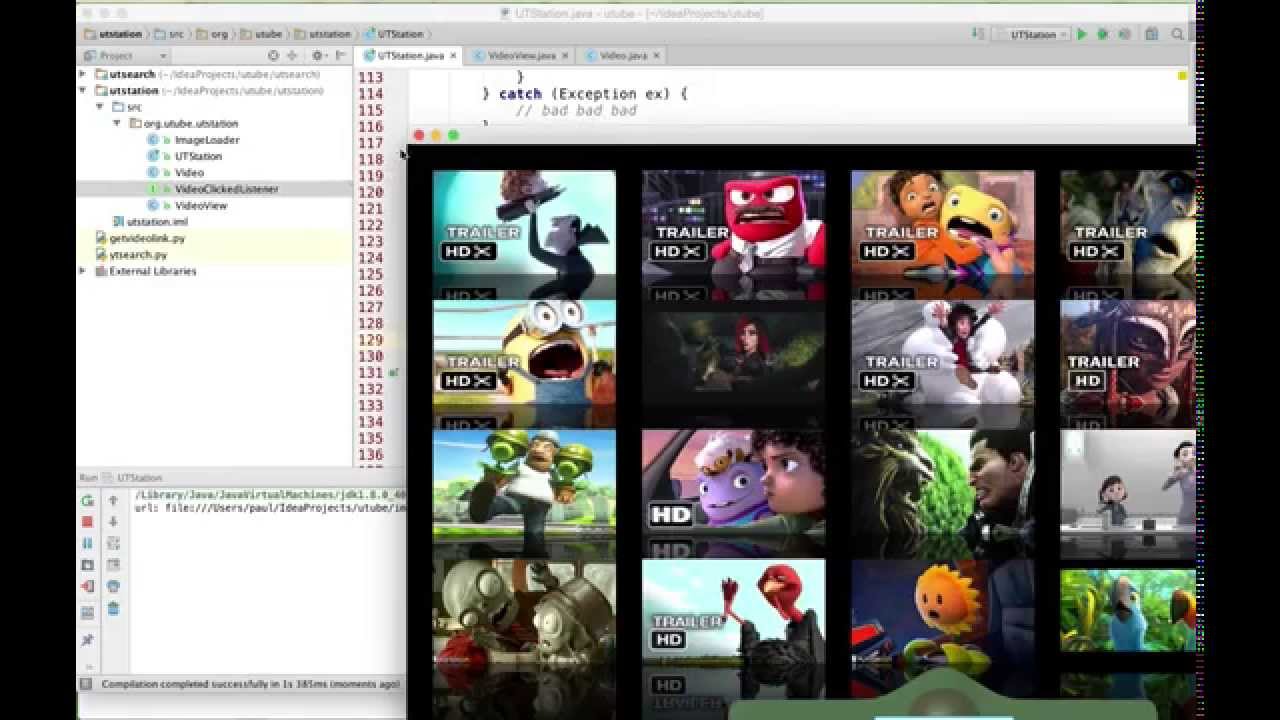Image resolution: width=1280 pixels, height=720 pixels.
Task: Pin the Run tab with the pin icon
Action: pos(87,640)
